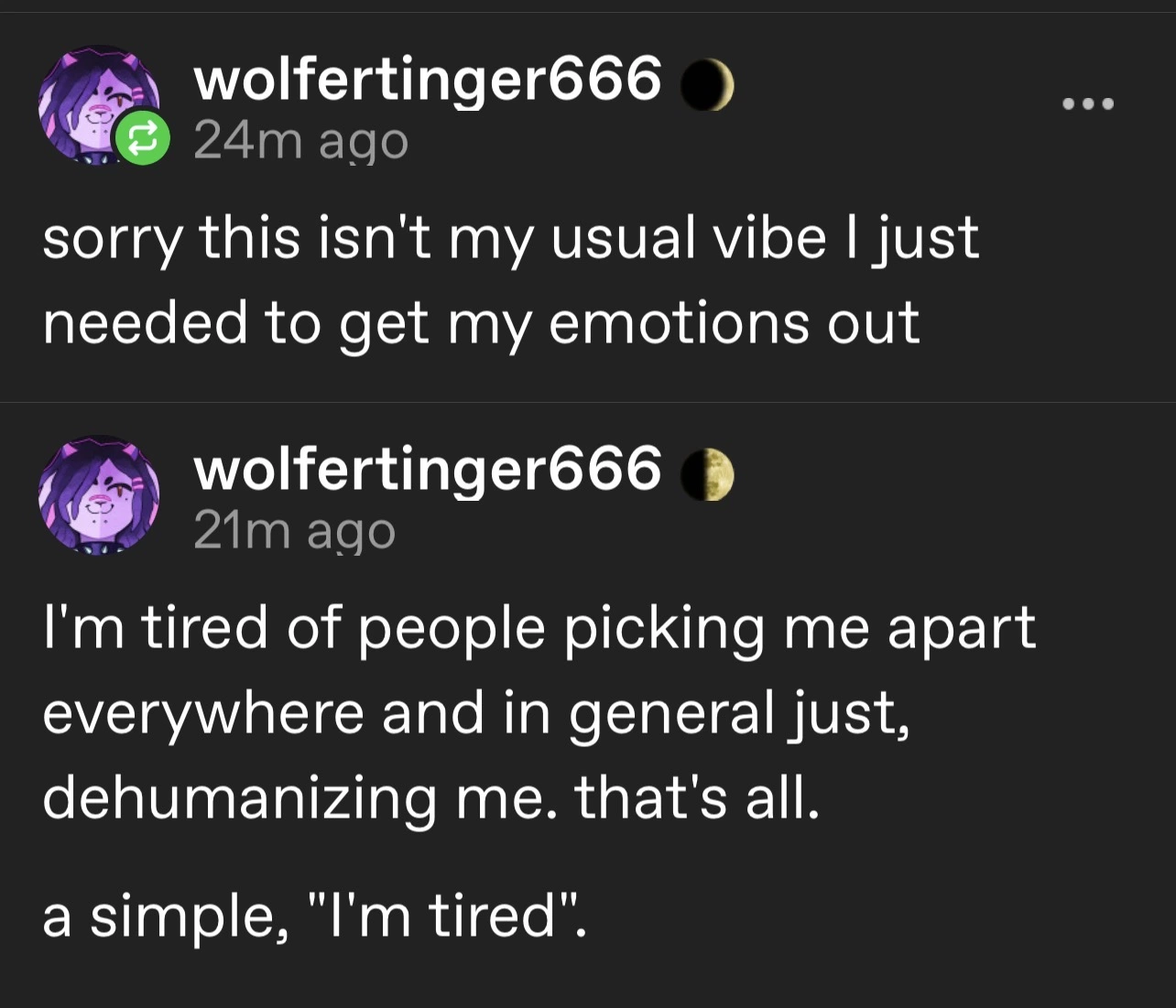This screenshot has height=1008, width=1176.
Task: Click the word "dehumanizing" in second post
Action: coord(239,798)
